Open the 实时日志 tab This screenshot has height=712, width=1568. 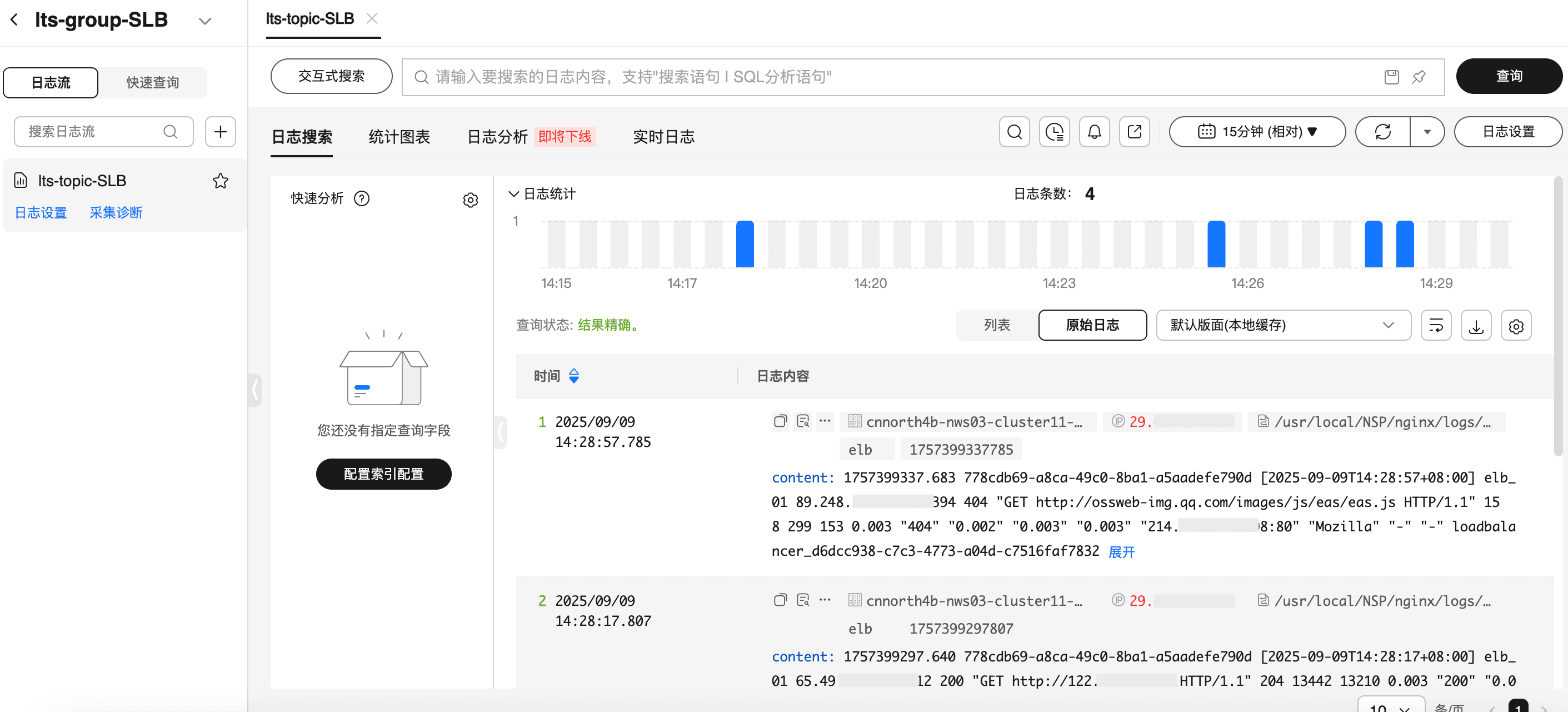click(663, 136)
